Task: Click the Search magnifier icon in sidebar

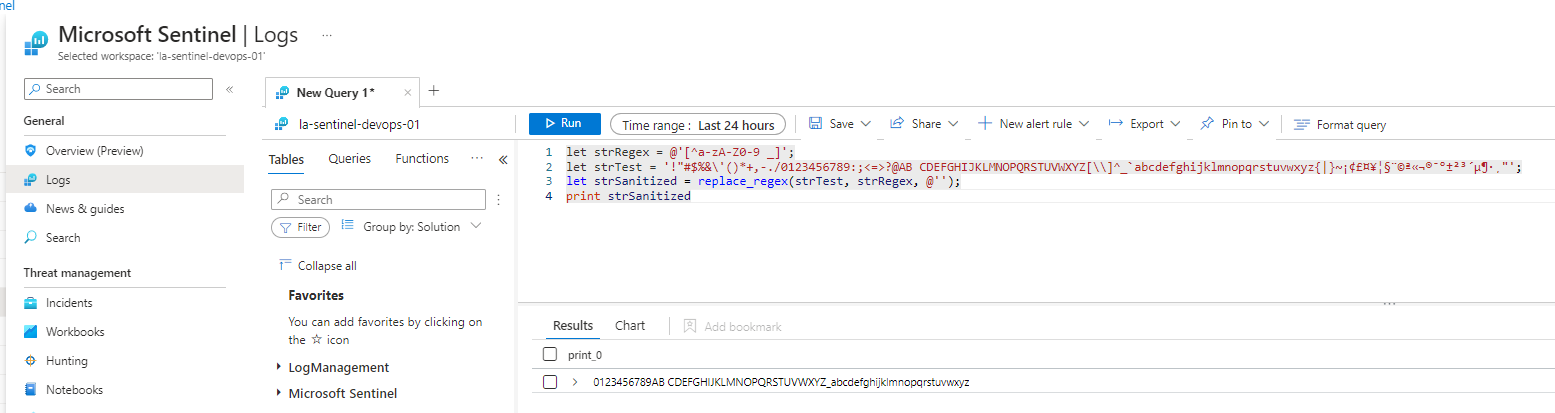Action: 31,238
